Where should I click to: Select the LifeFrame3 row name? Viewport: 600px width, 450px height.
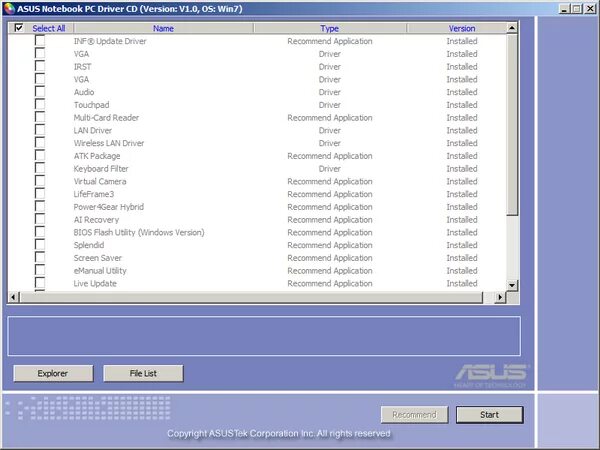[94, 194]
